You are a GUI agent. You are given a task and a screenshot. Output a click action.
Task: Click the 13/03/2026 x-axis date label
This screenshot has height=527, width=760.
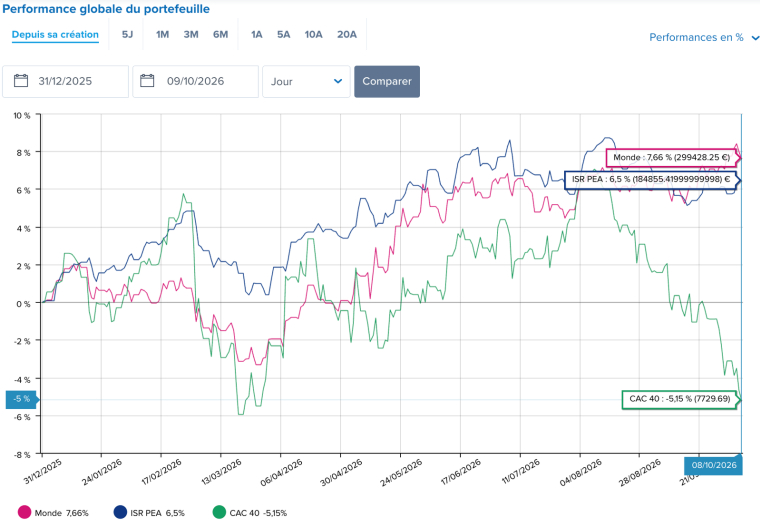pos(222,472)
